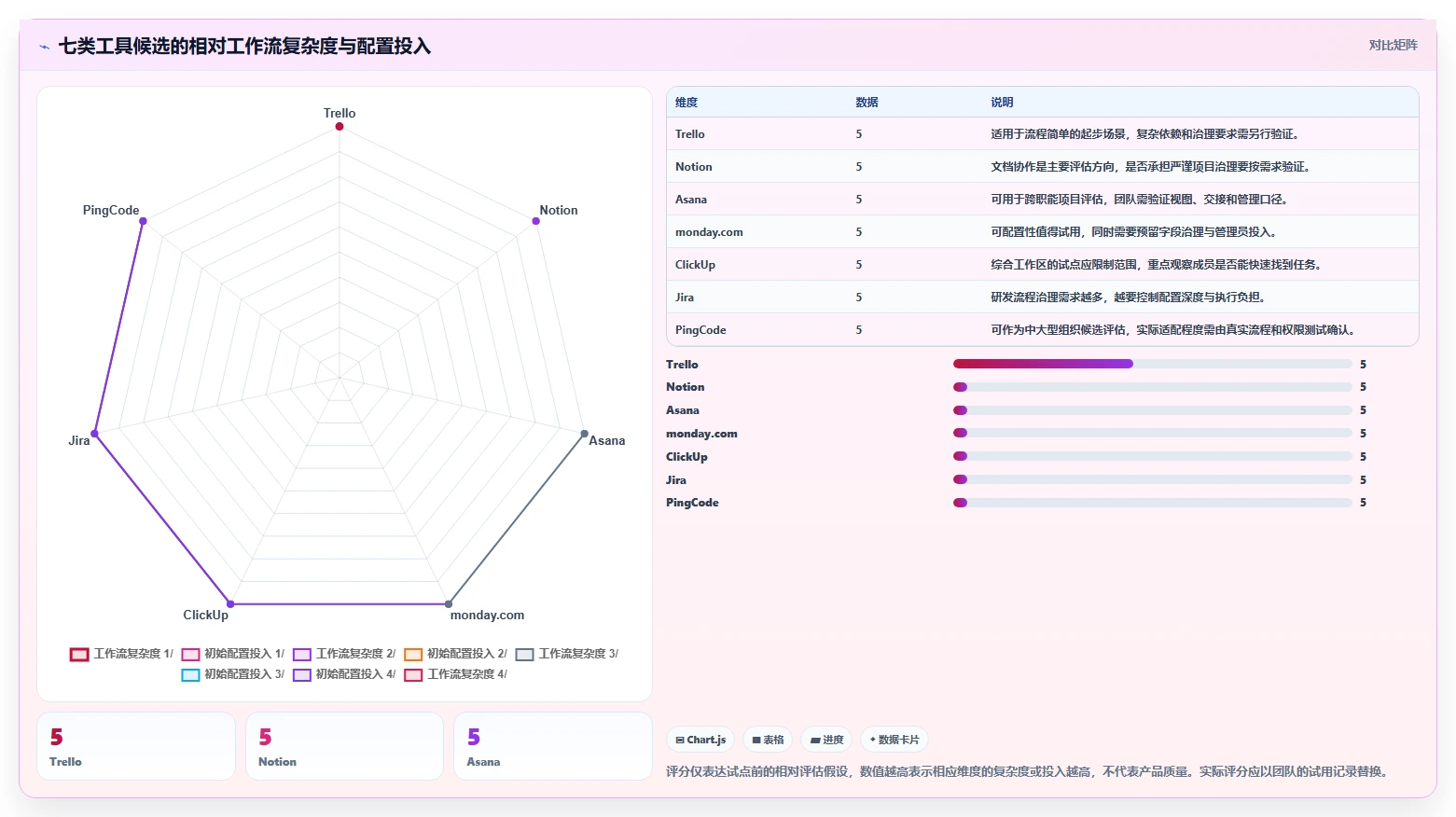The image size is (1456, 817).
Task: Click the monday.com label in progress list
Action: [701, 434]
